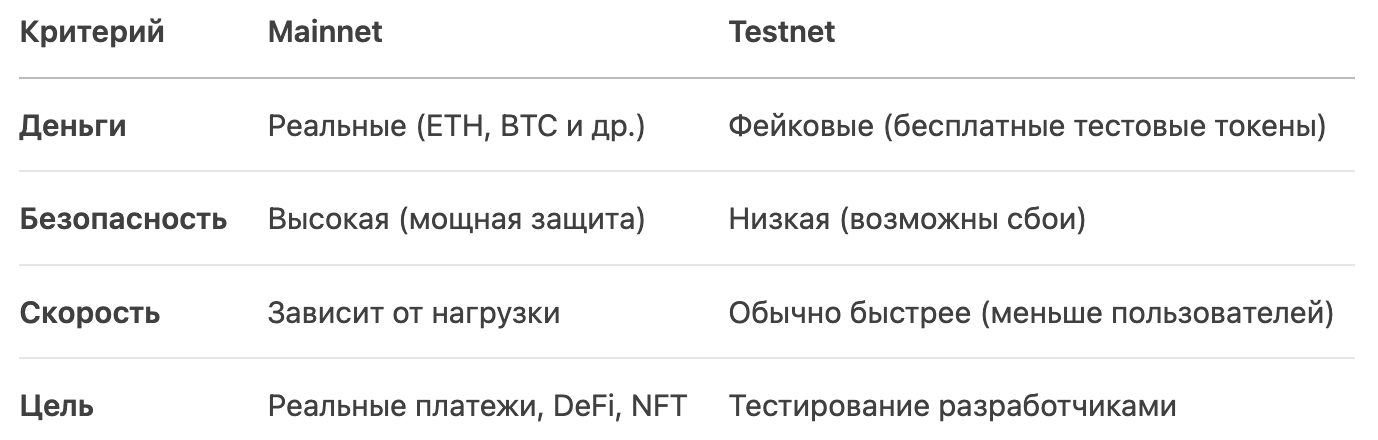The width and height of the screenshot is (1378, 440).
Task: Click "BTC" in the Mainnet money cell
Action: click(x=519, y=127)
